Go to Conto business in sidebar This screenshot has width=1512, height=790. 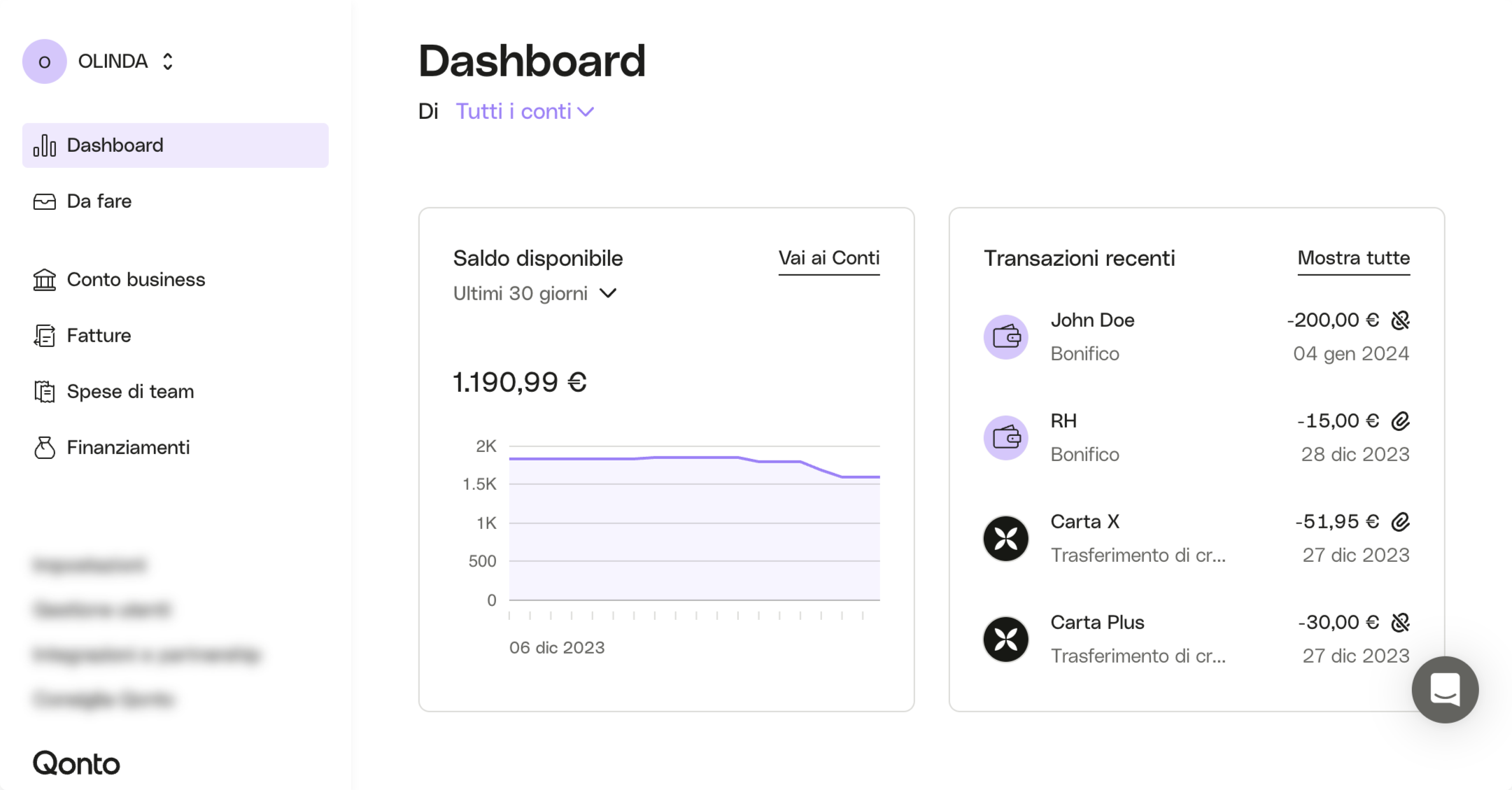pyautogui.click(x=136, y=280)
